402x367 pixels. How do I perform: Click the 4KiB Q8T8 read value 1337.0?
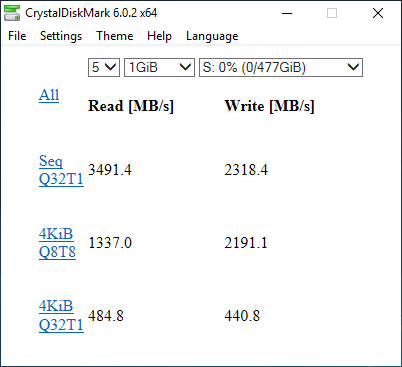point(110,243)
